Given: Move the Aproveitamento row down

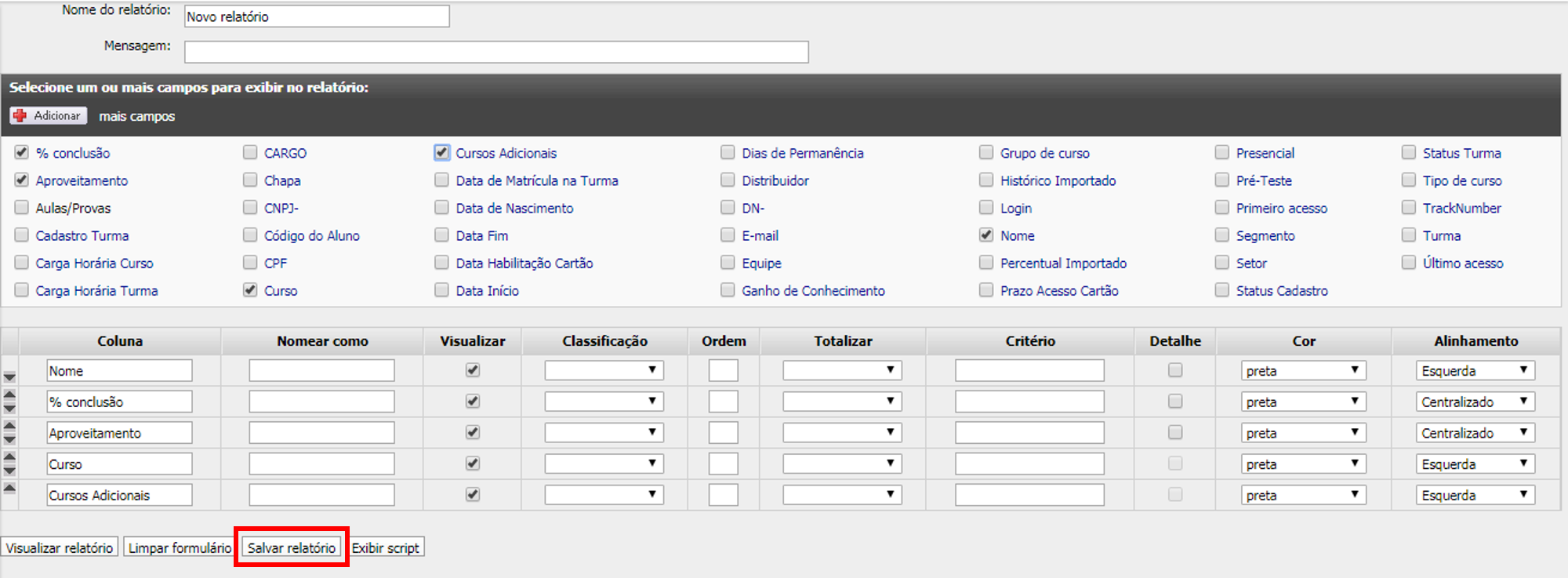Looking at the screenshot, I should click(9, 439).
